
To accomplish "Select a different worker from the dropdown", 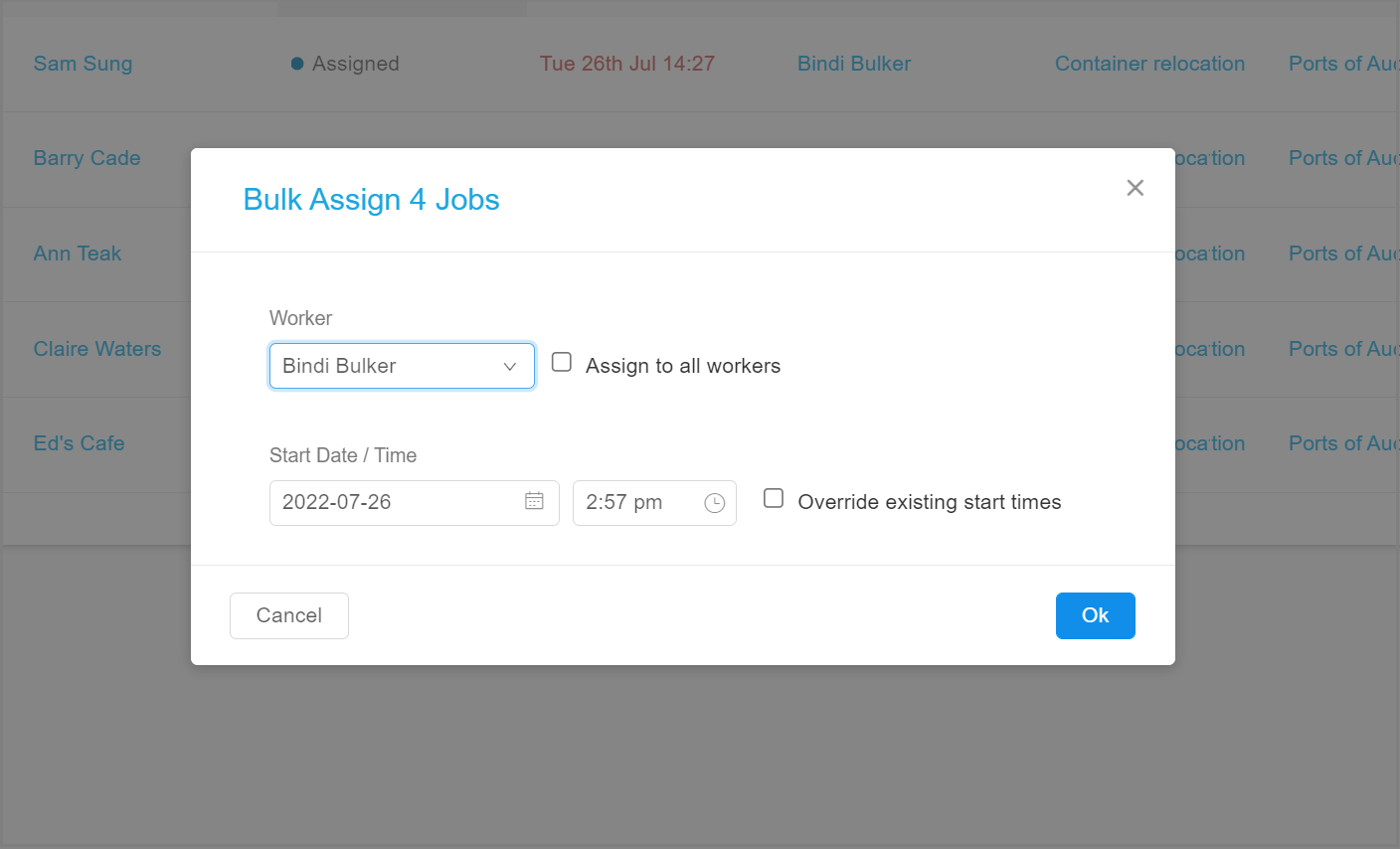I will [402, 366].
